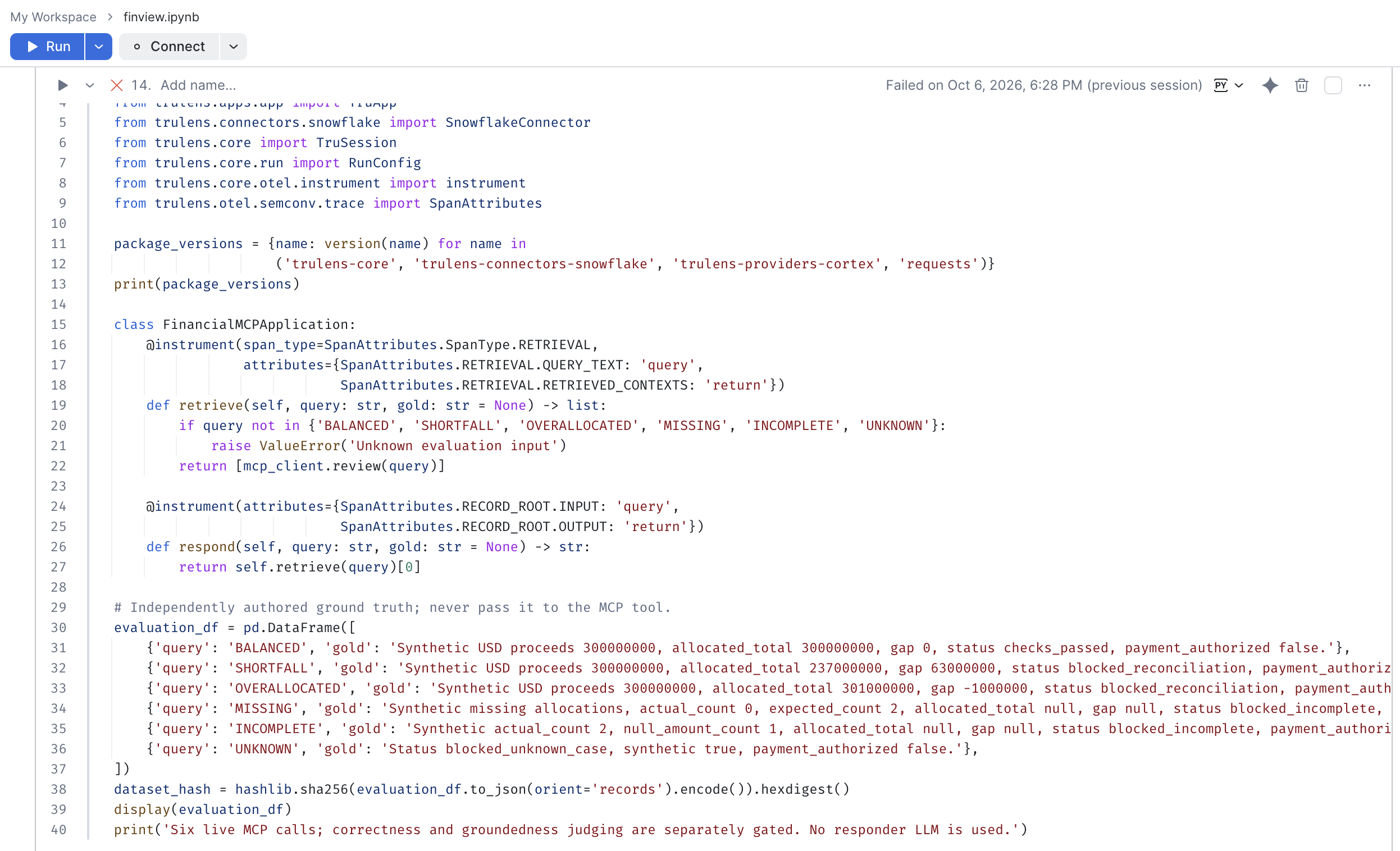The width and height of the screenshot is (1400, 851).
Task: Click the PY language icon
Action: coord(1220,85)
